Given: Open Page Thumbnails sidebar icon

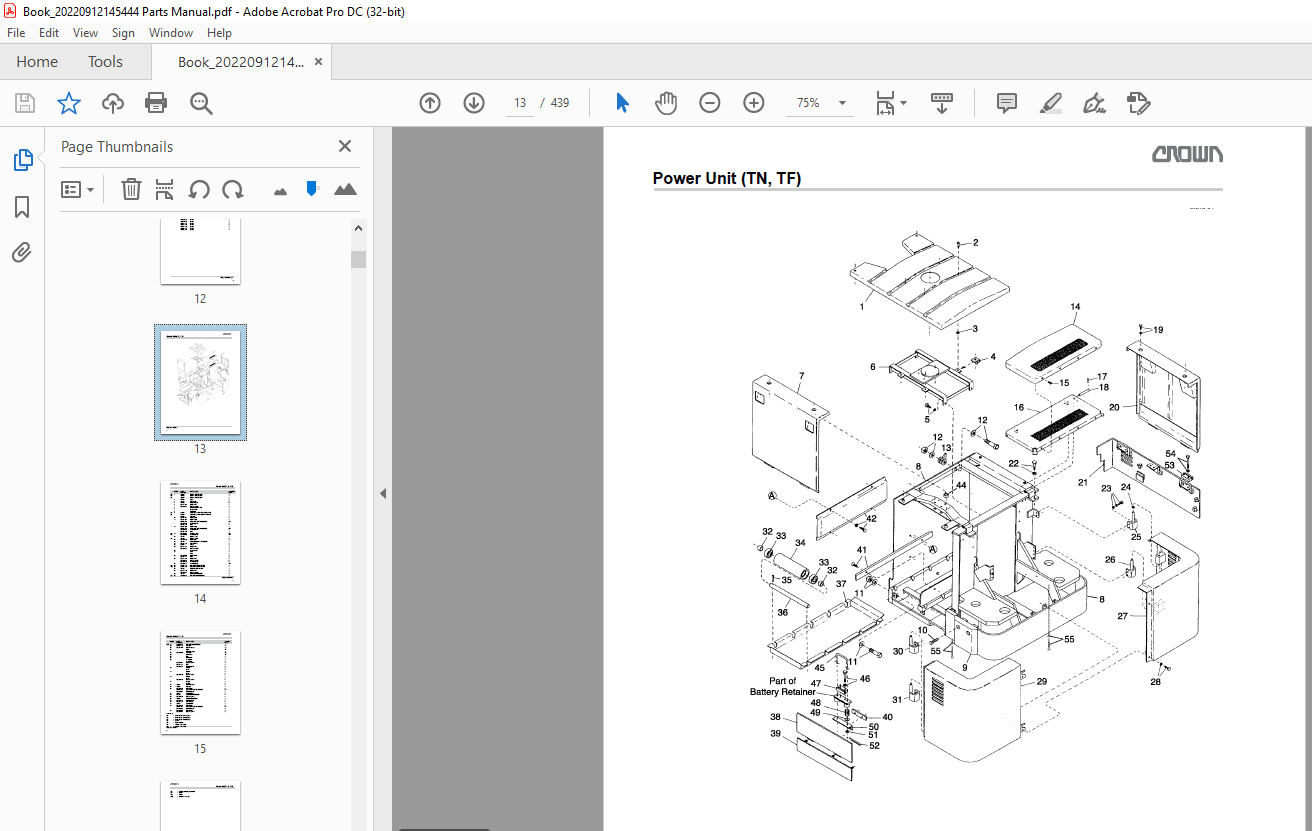Looking at the screenshot, I should [22, 160].
